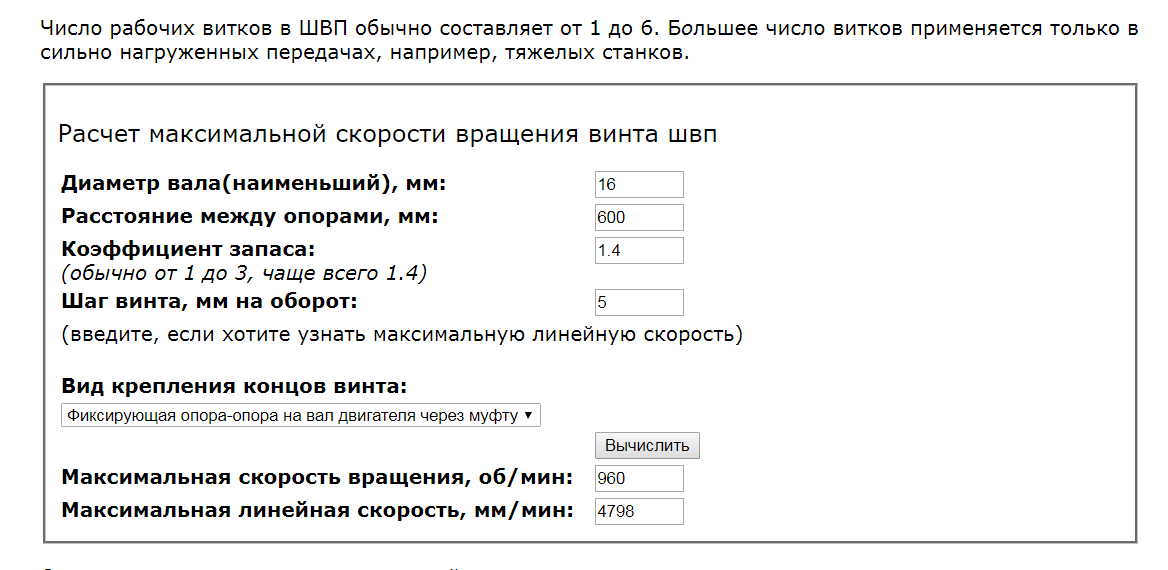This screenshot has width=1168, height=570.
Task: Click the 'Расстояние между опорами, мм:' label
Action: pos(249,217)
